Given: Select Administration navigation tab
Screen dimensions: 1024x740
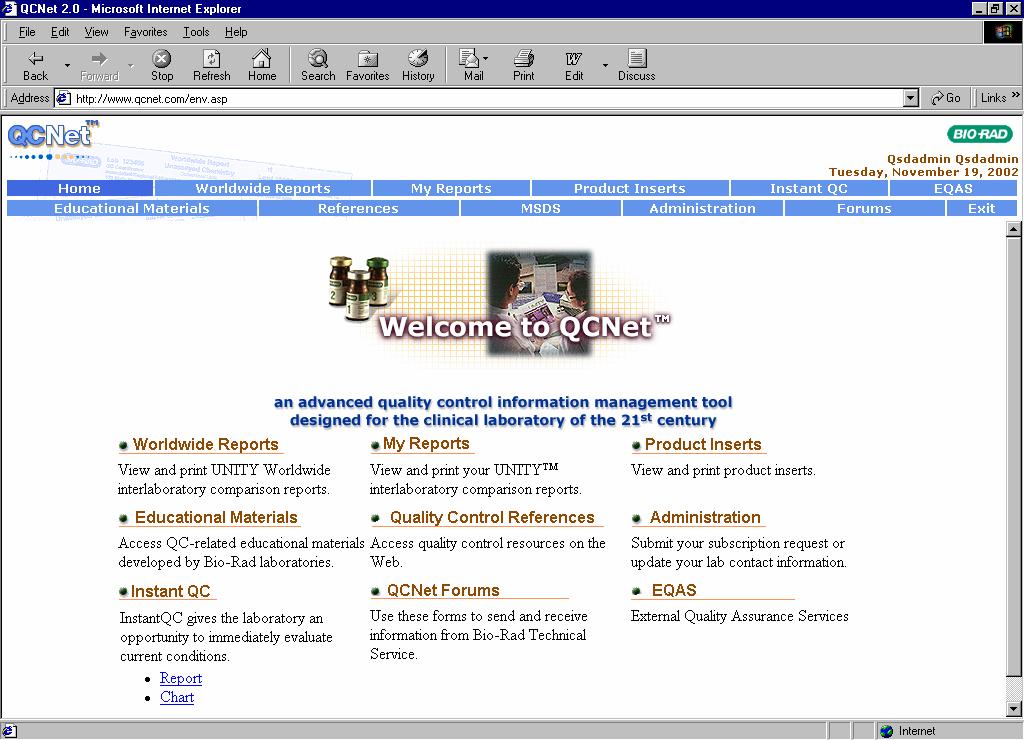Looking at the screenshot, I should click(702, 208).
